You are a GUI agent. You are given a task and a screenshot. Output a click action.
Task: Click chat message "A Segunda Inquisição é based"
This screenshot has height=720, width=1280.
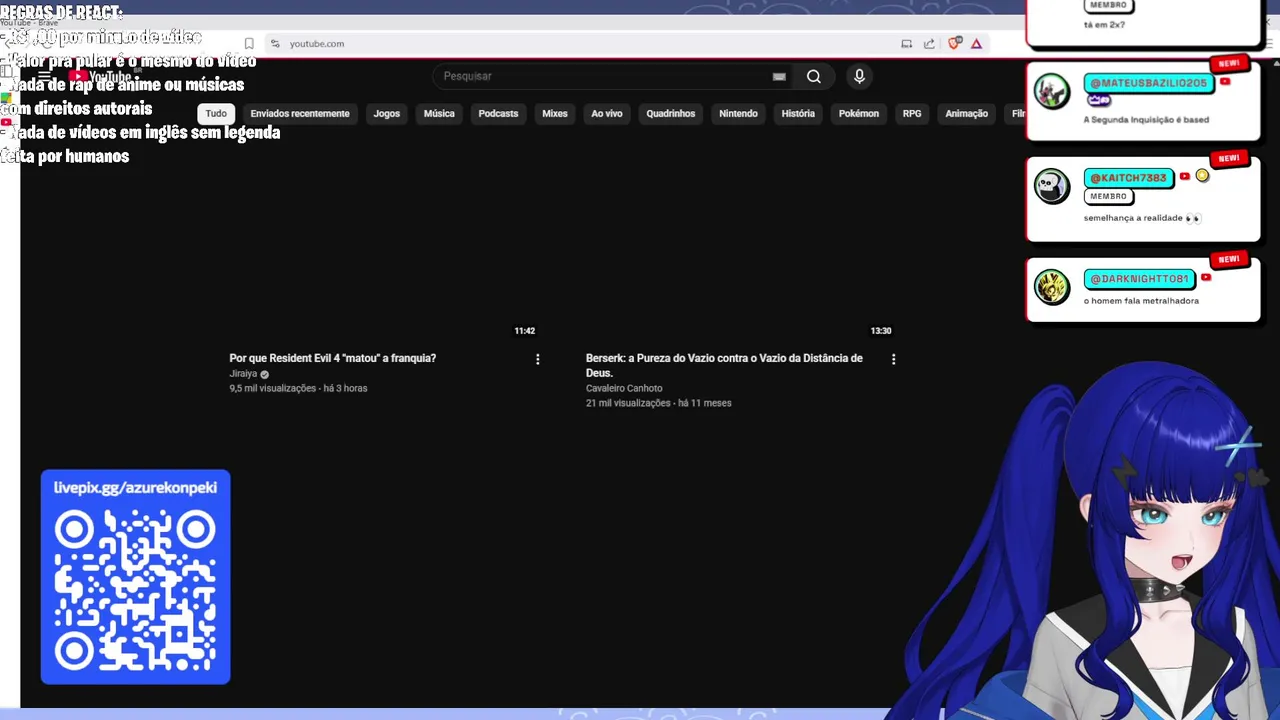[1146, 120]
